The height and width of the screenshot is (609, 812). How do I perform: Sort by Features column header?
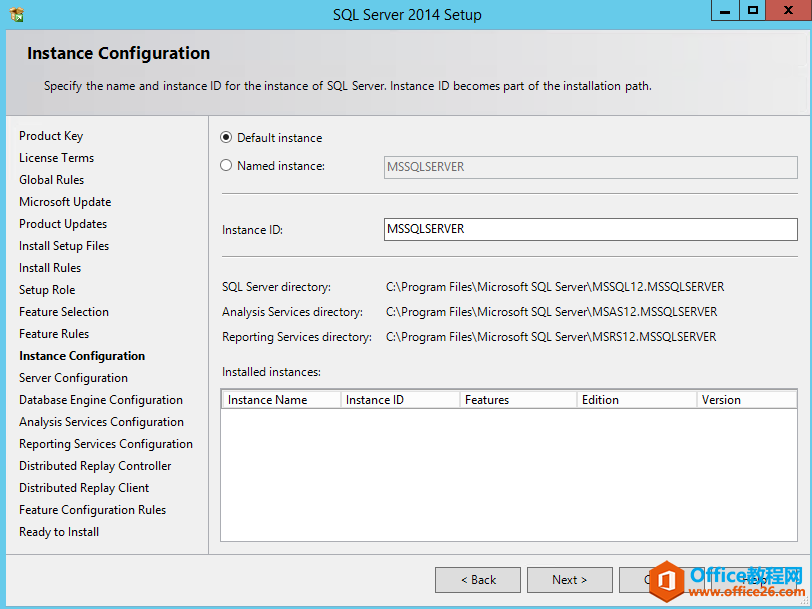click(x=518, y=400)
